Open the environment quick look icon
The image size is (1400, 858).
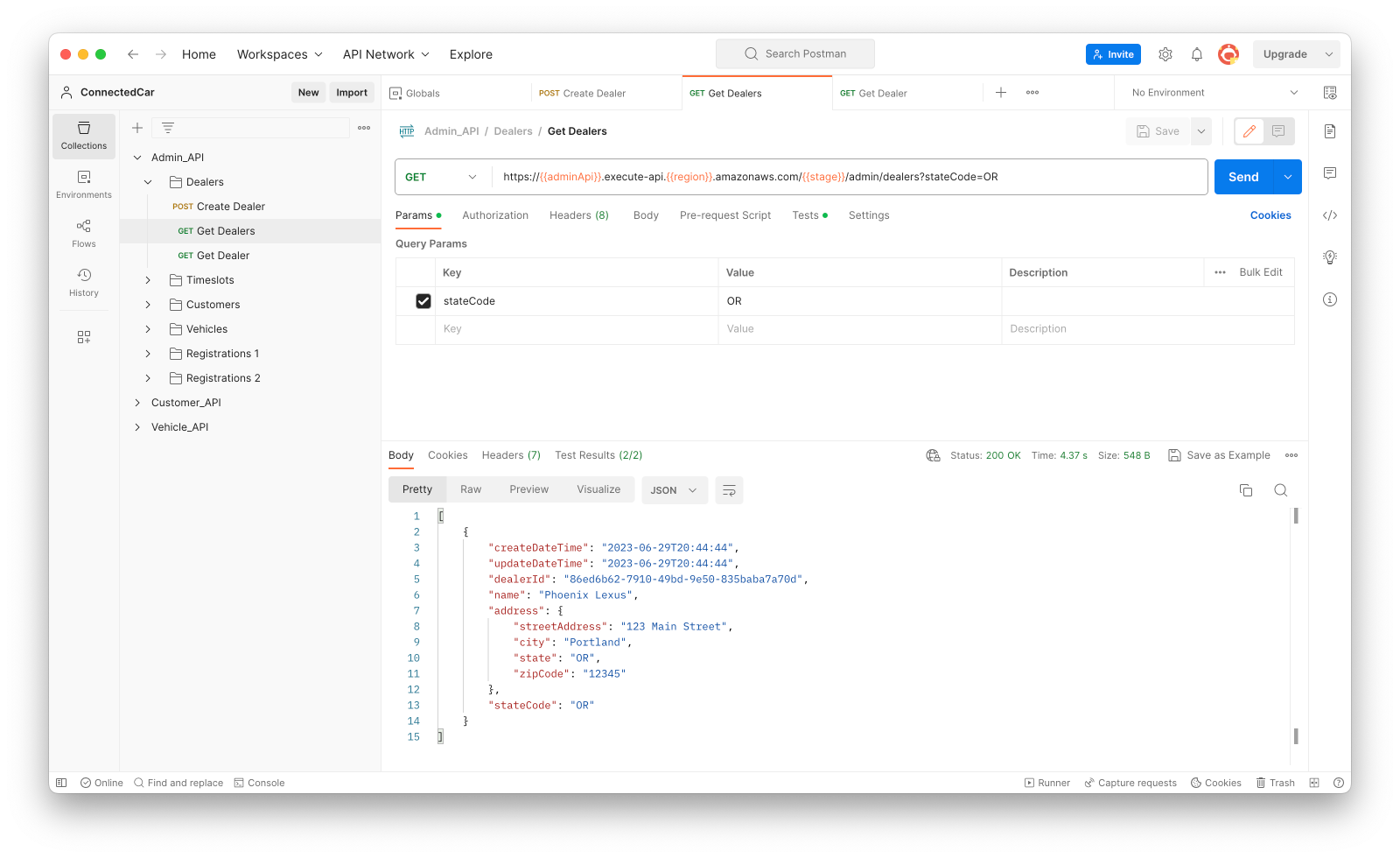[1330, 93]
